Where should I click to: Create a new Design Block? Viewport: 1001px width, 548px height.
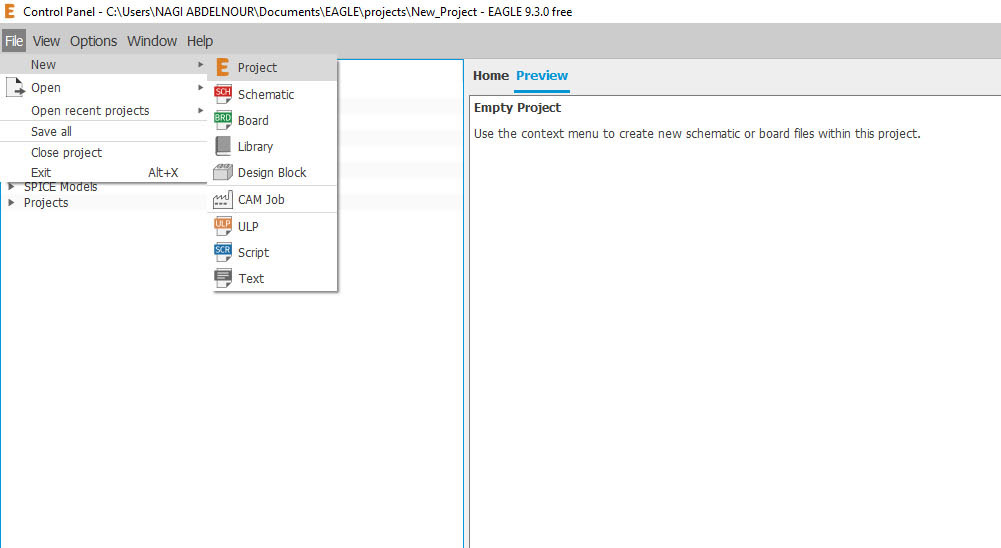(x=273, y=172)
